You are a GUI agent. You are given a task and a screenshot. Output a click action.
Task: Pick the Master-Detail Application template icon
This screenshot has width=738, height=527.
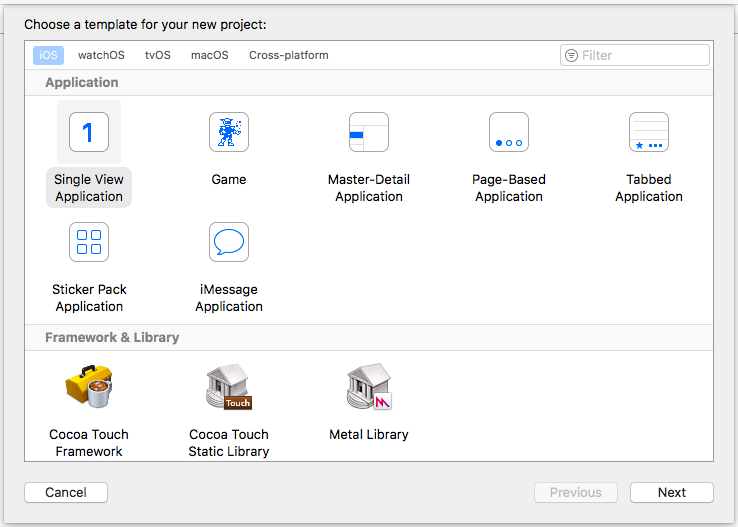[x=369, y=132]
